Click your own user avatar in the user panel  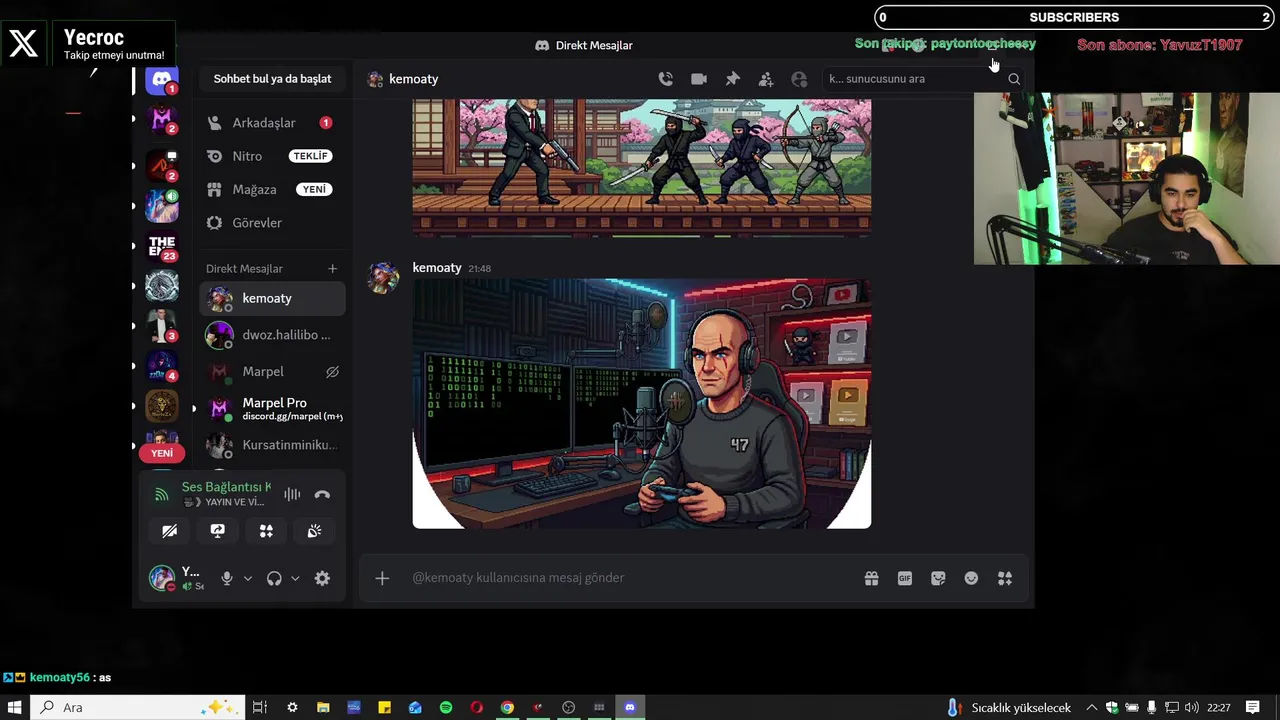(162, 578)
